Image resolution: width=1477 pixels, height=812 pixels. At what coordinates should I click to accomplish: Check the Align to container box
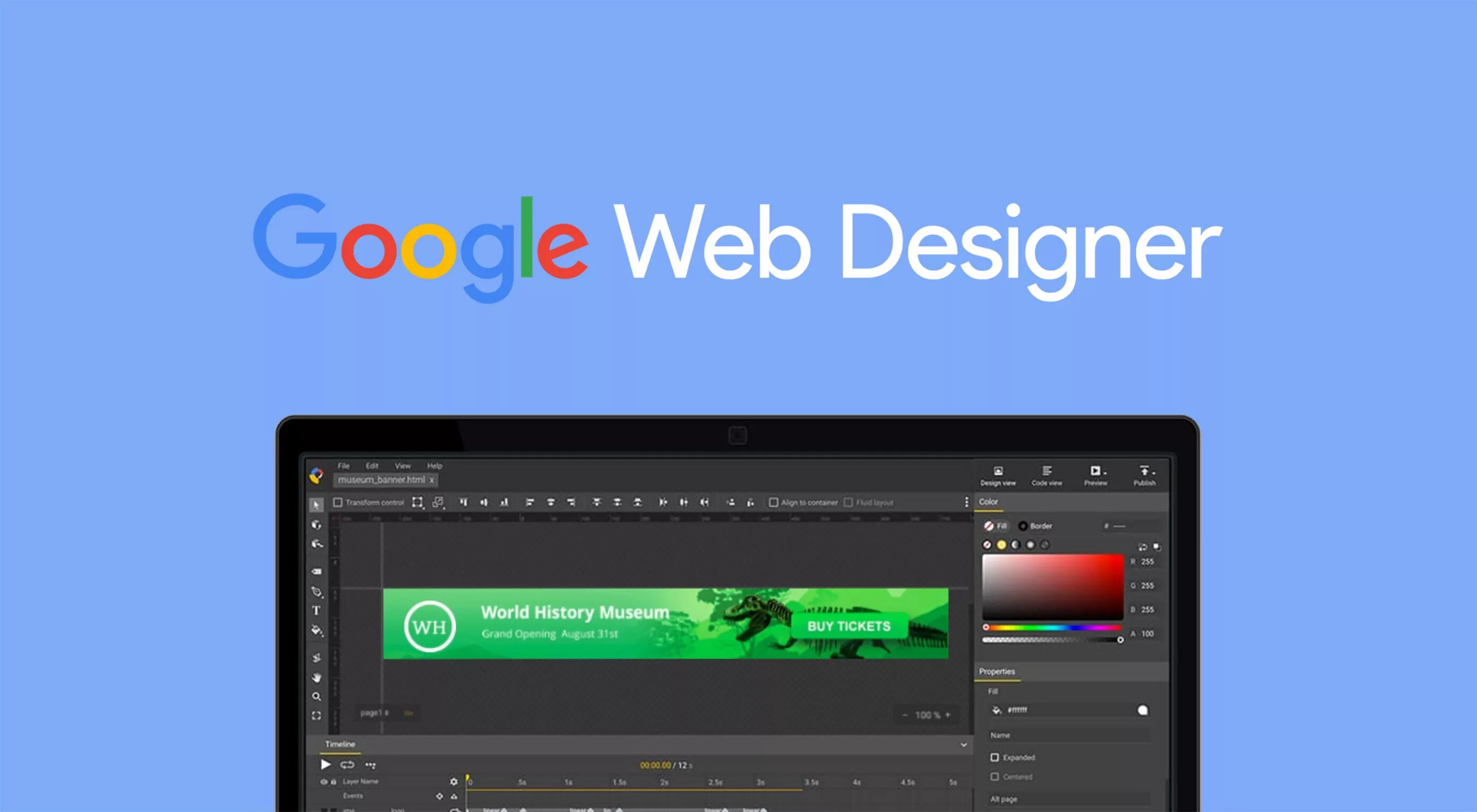774,502
